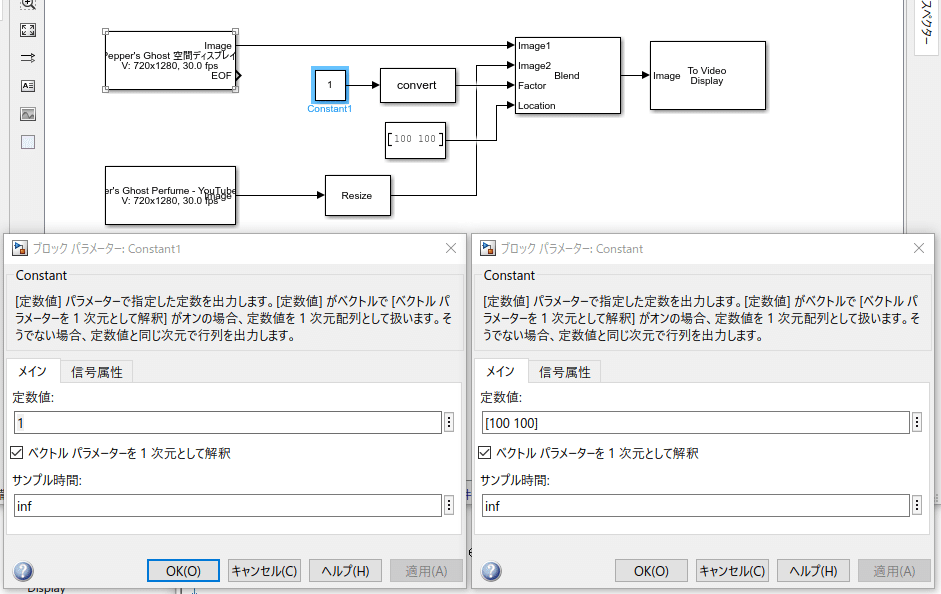
Task: Close the Constant1 block parameters dialog
Action: pyautogui.click(x=451, y=248)
